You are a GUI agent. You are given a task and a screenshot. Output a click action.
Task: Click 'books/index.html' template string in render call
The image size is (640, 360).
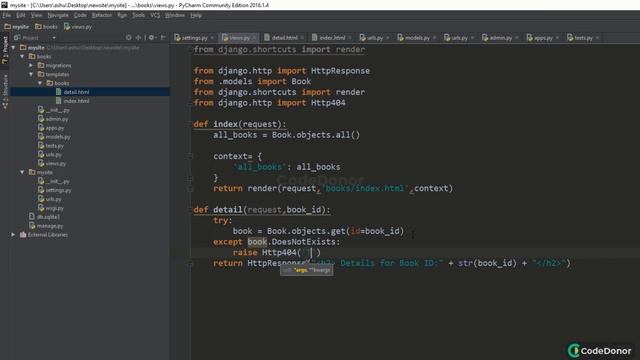(365, 188)
